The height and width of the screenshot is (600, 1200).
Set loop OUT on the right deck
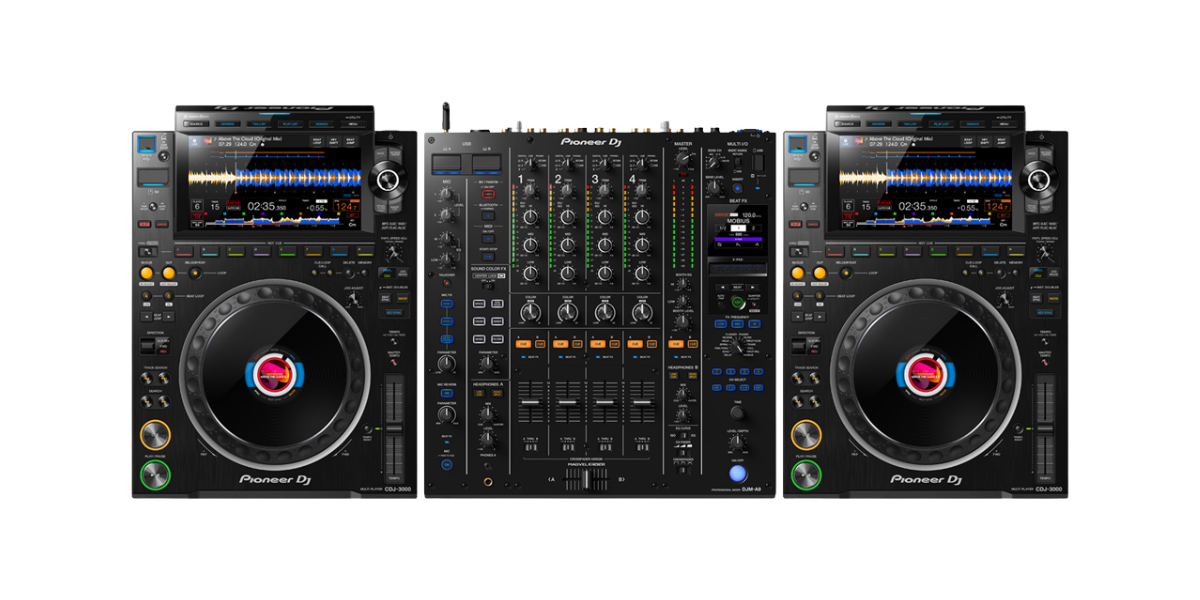point(820,272)
